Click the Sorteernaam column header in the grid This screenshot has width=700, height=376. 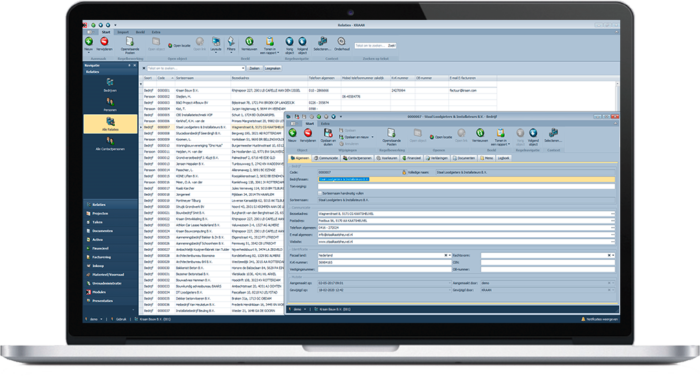click(203, 78)
